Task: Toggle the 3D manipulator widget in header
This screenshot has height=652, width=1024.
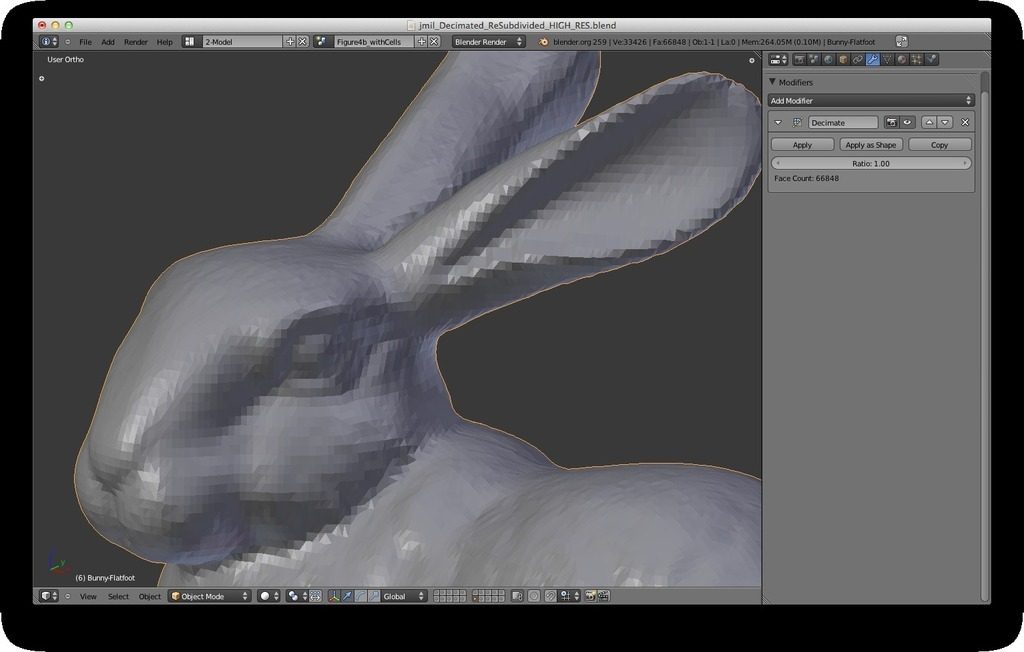Action: pos(333,596)
